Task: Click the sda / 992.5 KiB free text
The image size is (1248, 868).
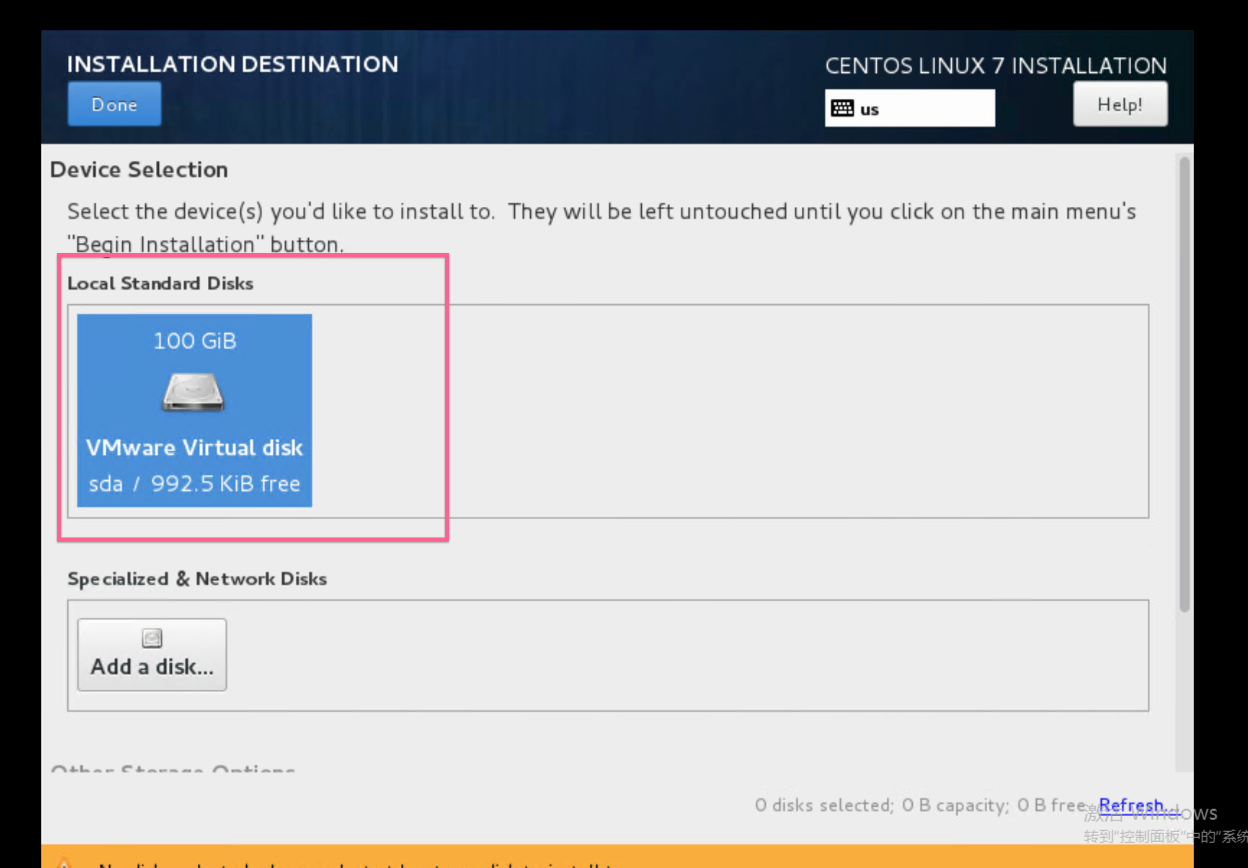Action: pos(194,484)
